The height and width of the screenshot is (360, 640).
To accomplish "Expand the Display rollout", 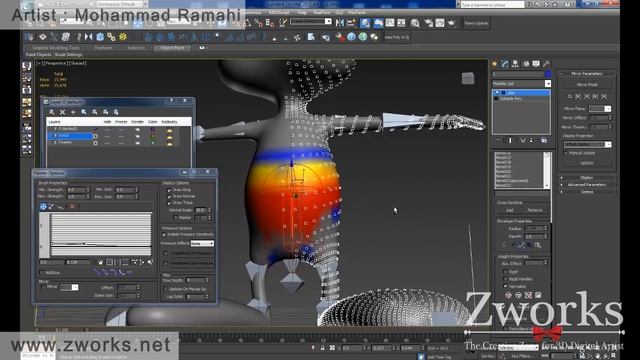I will pos(587,178).
